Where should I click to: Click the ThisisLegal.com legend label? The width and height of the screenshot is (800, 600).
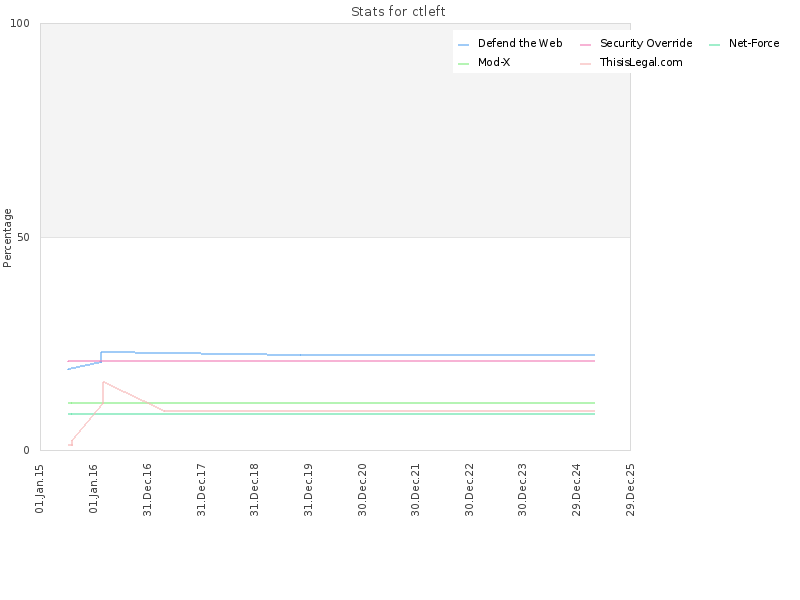(641, 62)
